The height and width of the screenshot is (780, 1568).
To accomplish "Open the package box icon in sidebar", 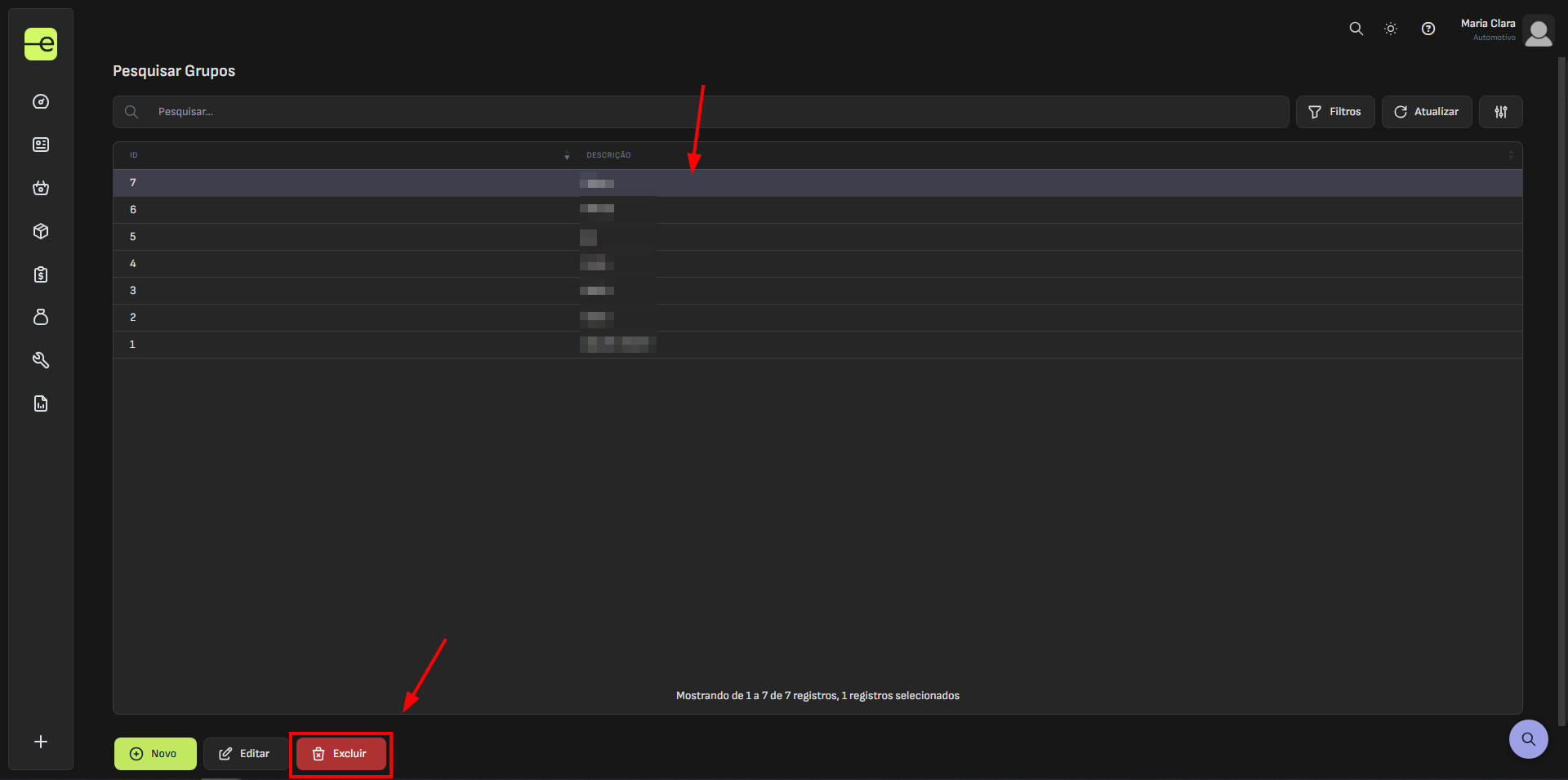I will (41, 231).
